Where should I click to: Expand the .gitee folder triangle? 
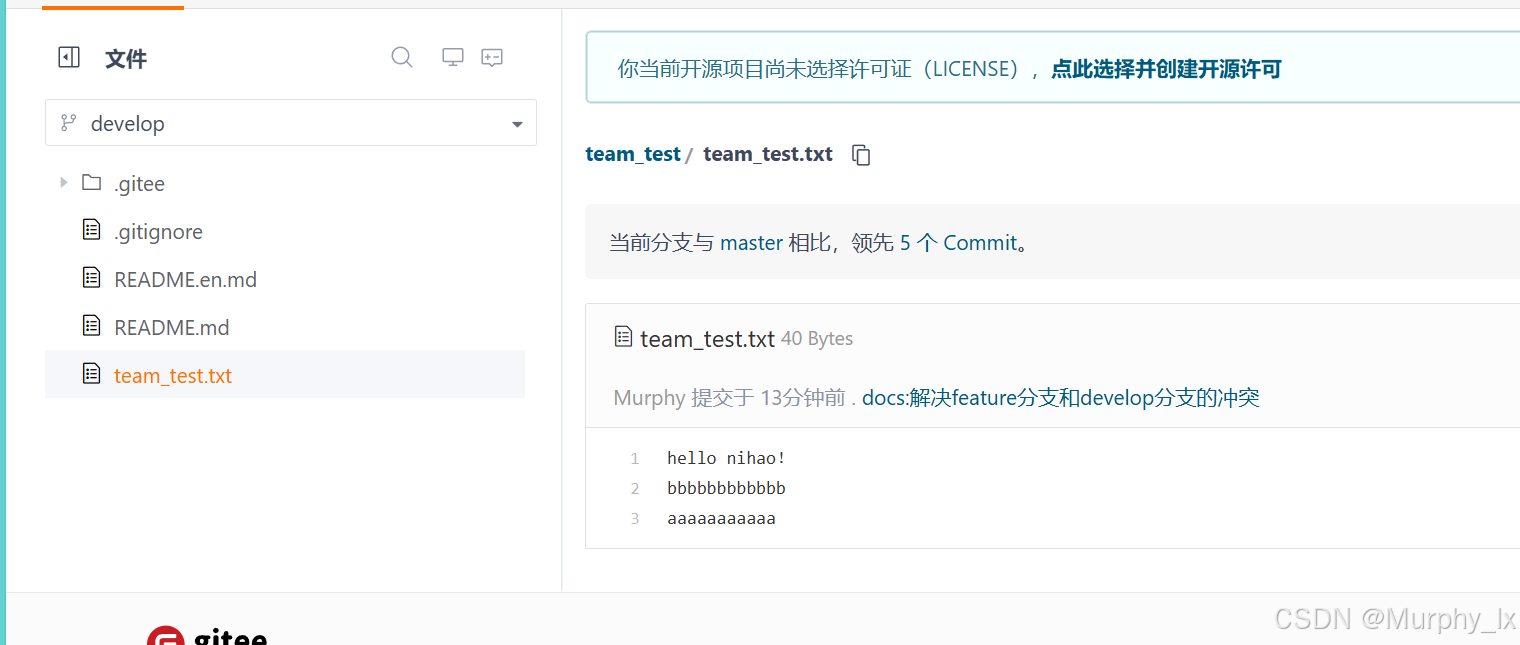coord(63,182)
